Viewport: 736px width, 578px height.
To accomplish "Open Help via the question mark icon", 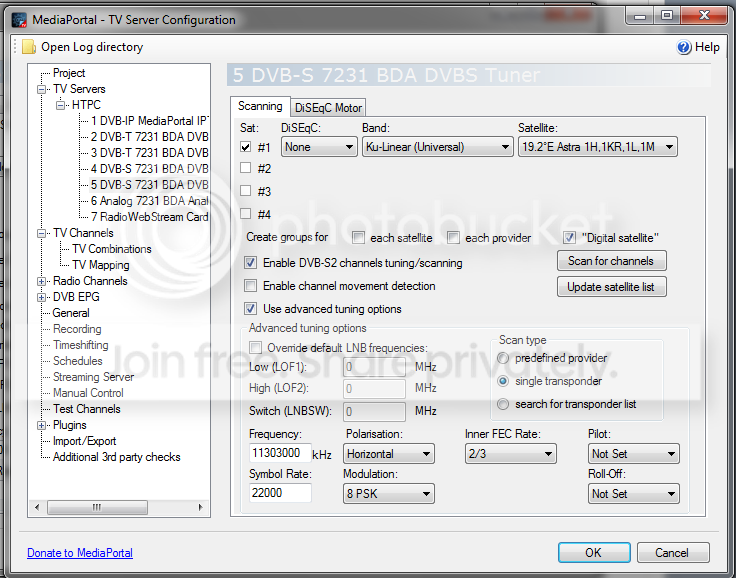I will point(683,47).
